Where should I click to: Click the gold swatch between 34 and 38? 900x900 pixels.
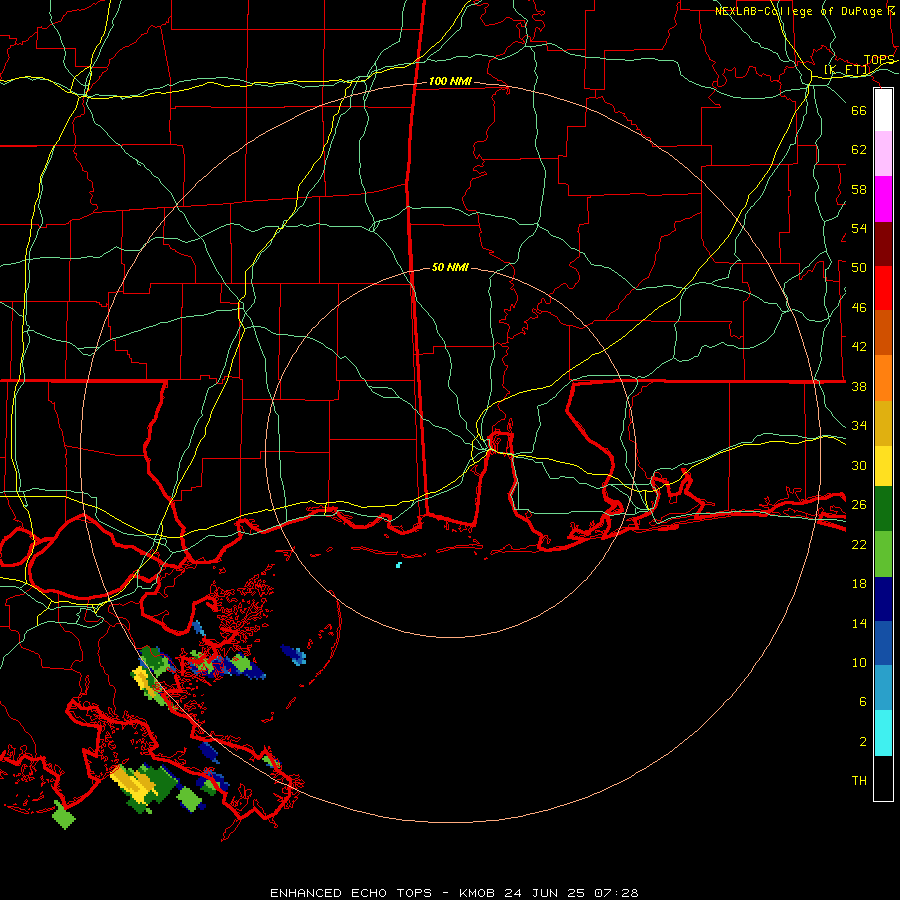pos(883,423)
